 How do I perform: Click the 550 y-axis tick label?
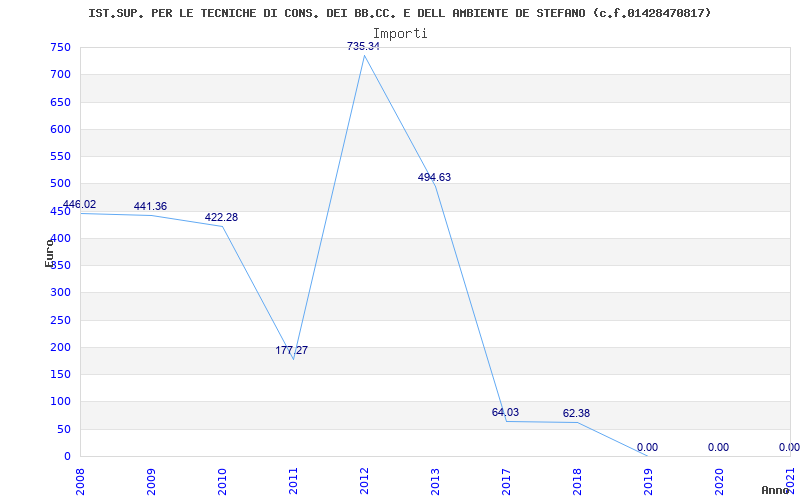(60, 157)
